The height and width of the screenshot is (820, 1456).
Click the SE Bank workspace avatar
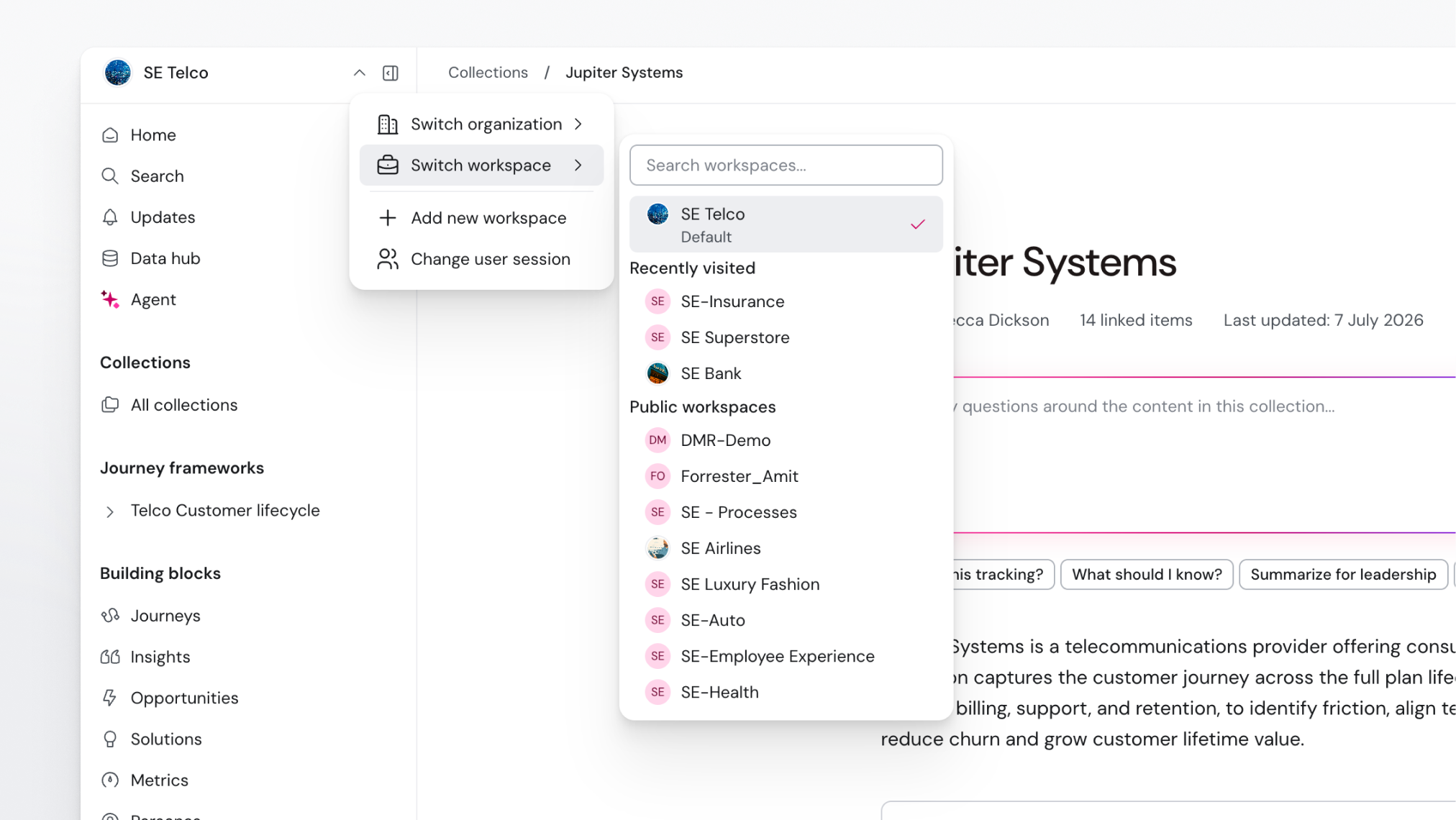658,373
